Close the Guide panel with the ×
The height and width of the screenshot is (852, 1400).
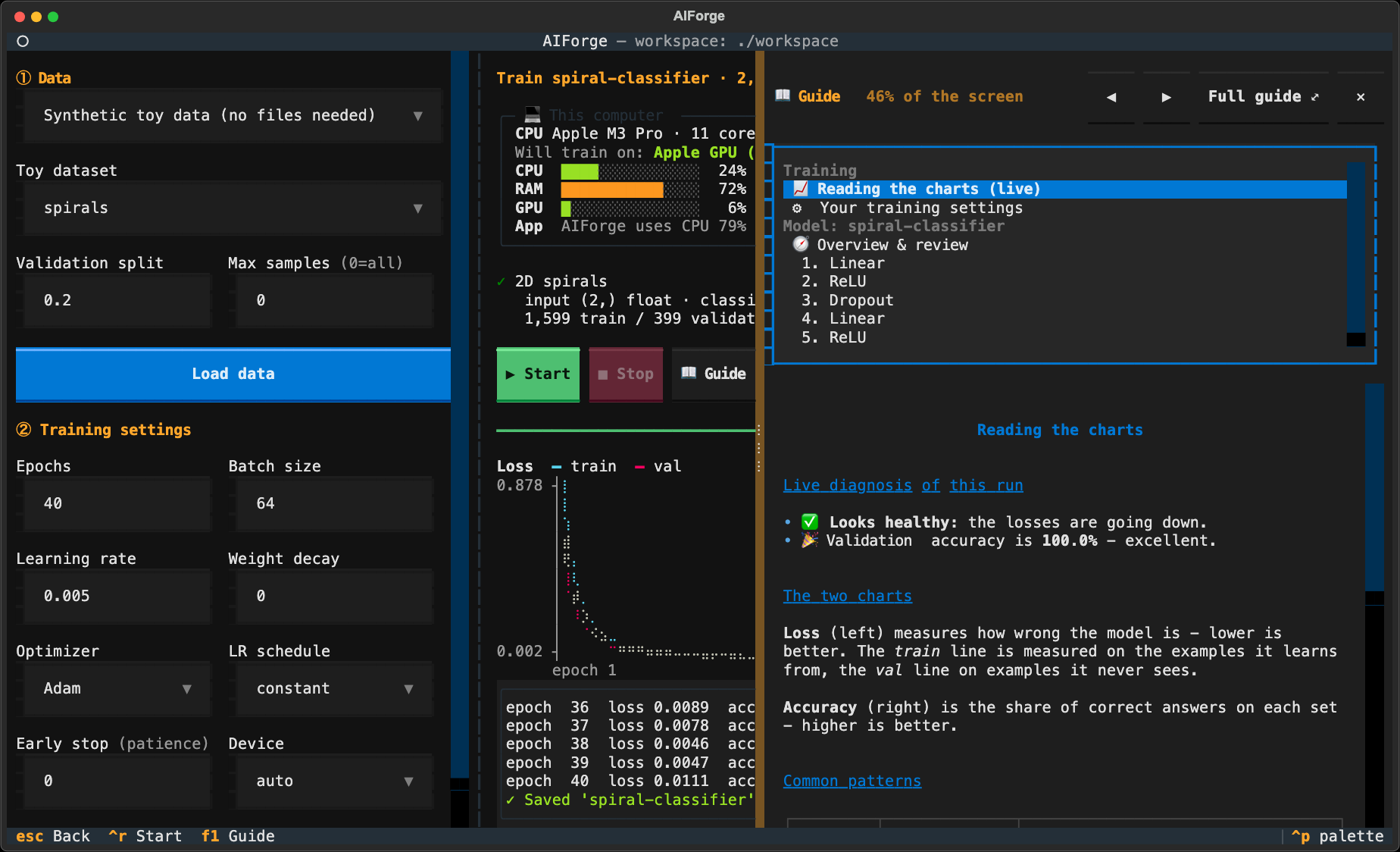coord(1361,97)
